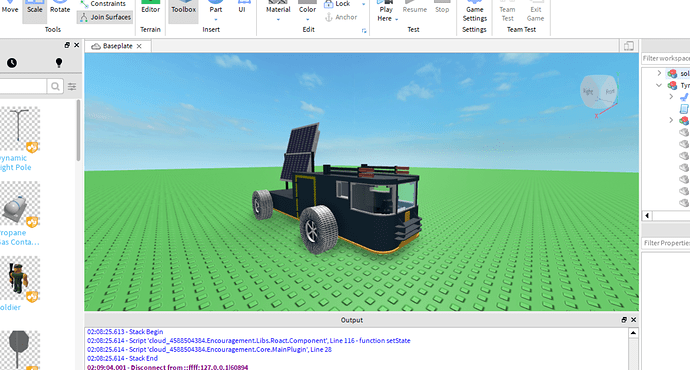Click Exit Game button

pos(535,11)
